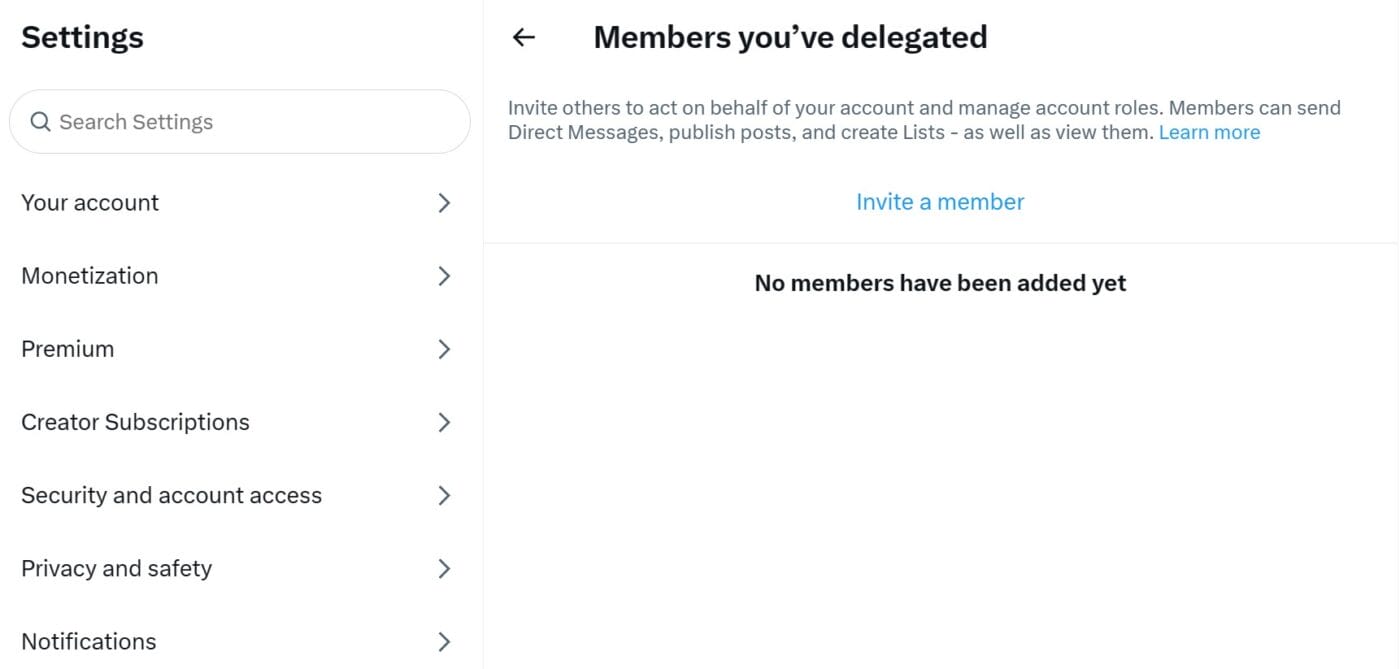The width and height of the screenshot is (1400, 669).
Task: Select the Monetization label
Action: tap(90, 276)
